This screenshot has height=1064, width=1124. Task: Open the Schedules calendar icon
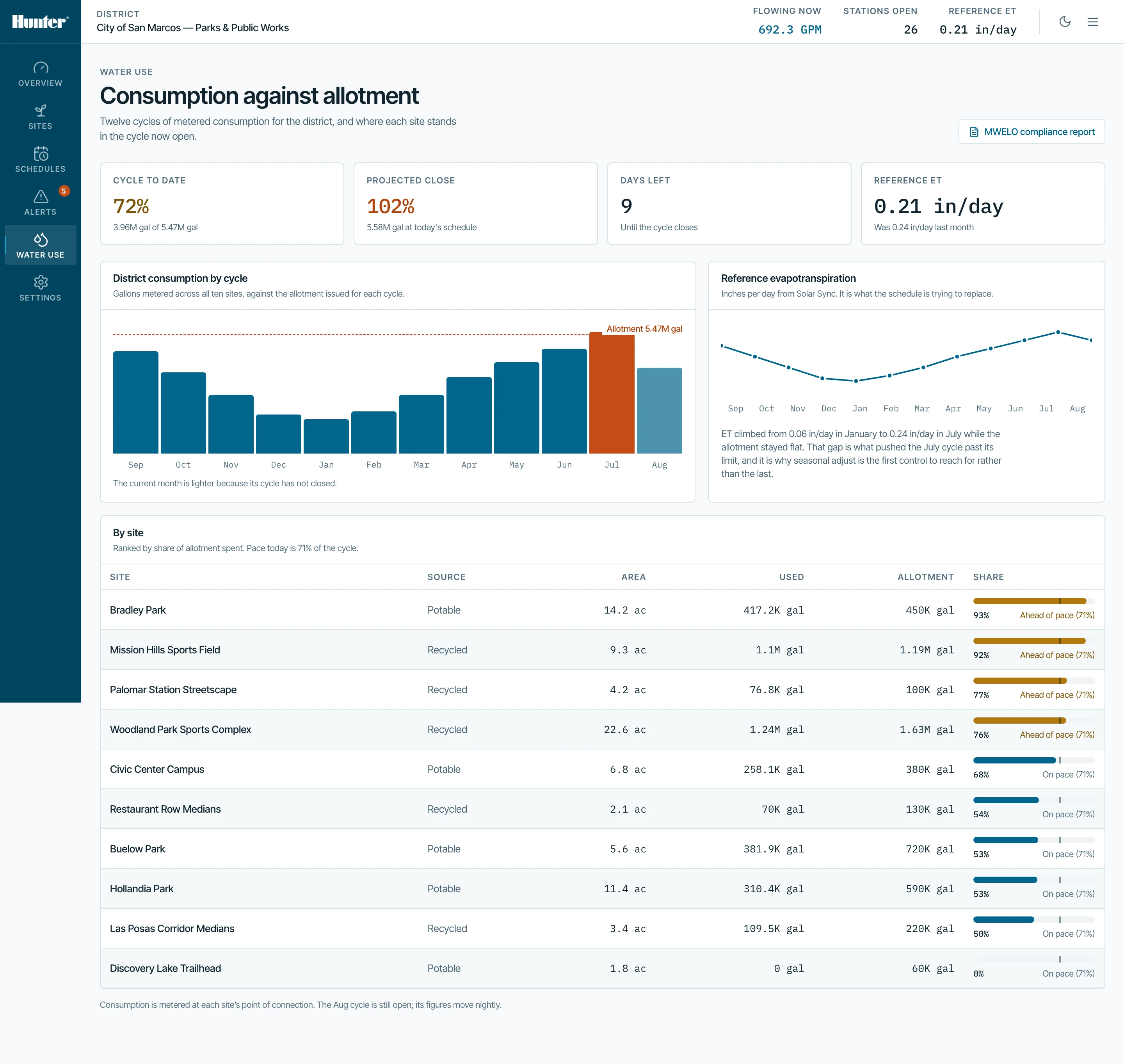[40, 154]
